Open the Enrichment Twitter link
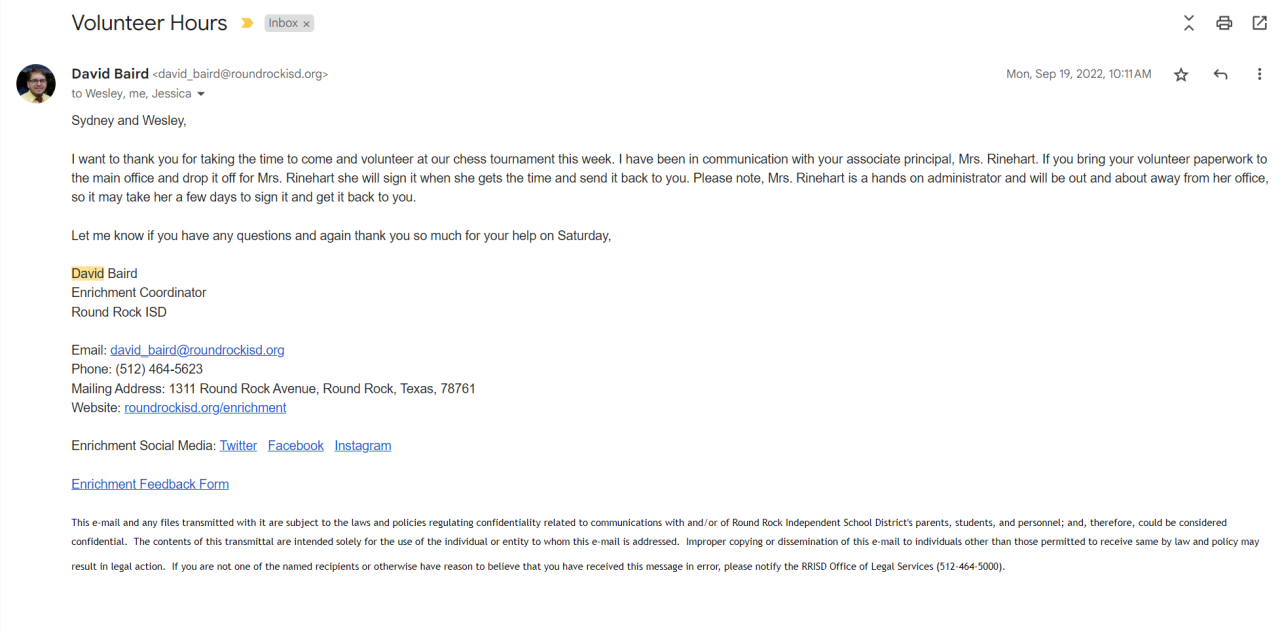Viewport: 1280px width, 632px height. point(238,446)
